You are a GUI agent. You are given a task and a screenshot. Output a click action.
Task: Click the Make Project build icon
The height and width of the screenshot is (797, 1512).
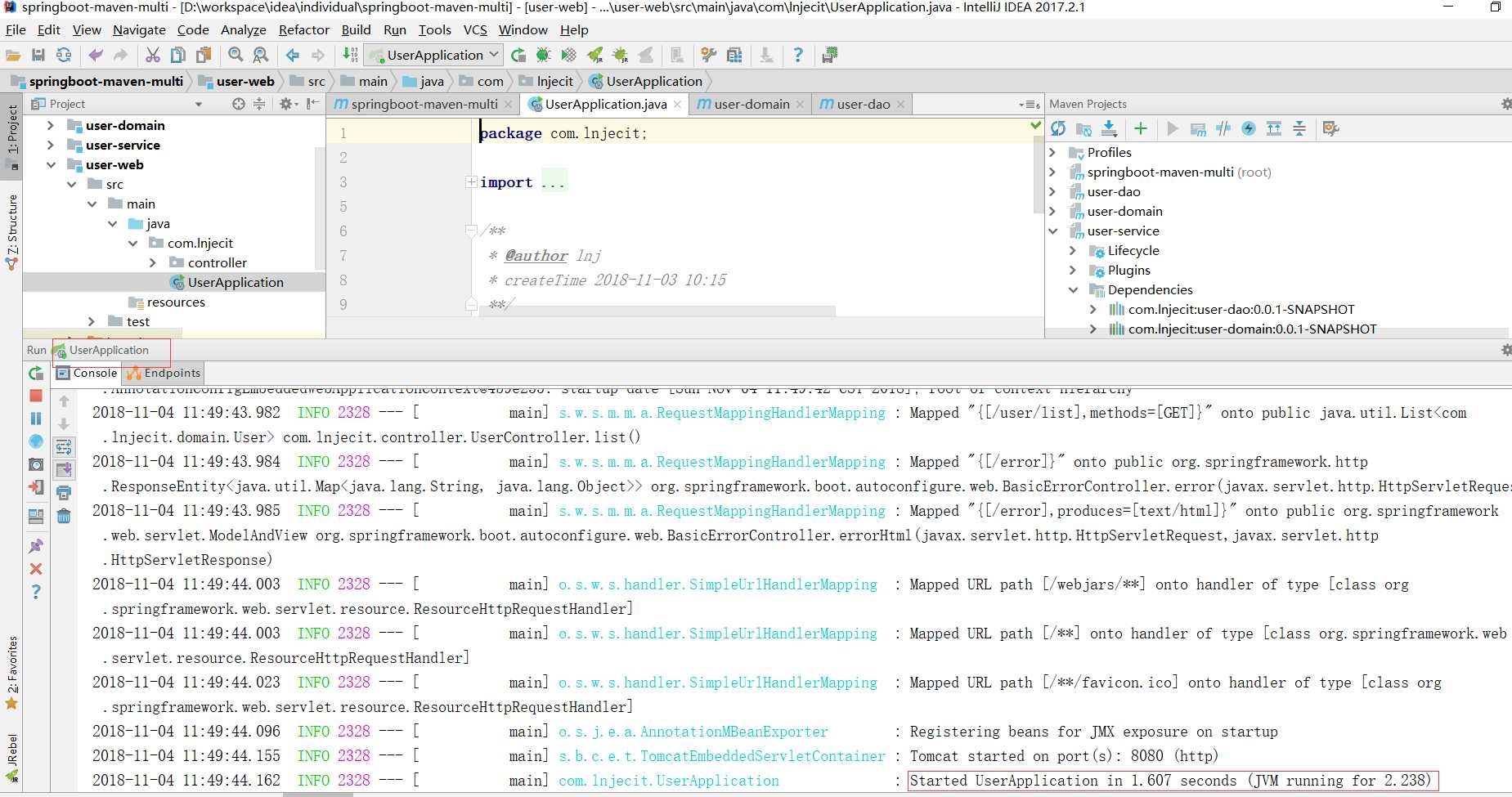point(350,55)
